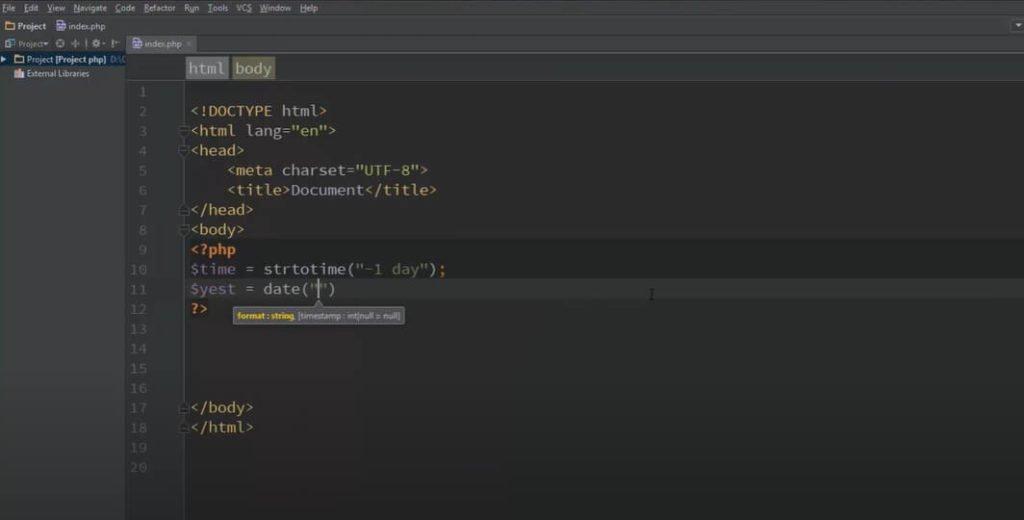Open the Navigate menu
Screen dimensions: 1024x520
(90, 8)
